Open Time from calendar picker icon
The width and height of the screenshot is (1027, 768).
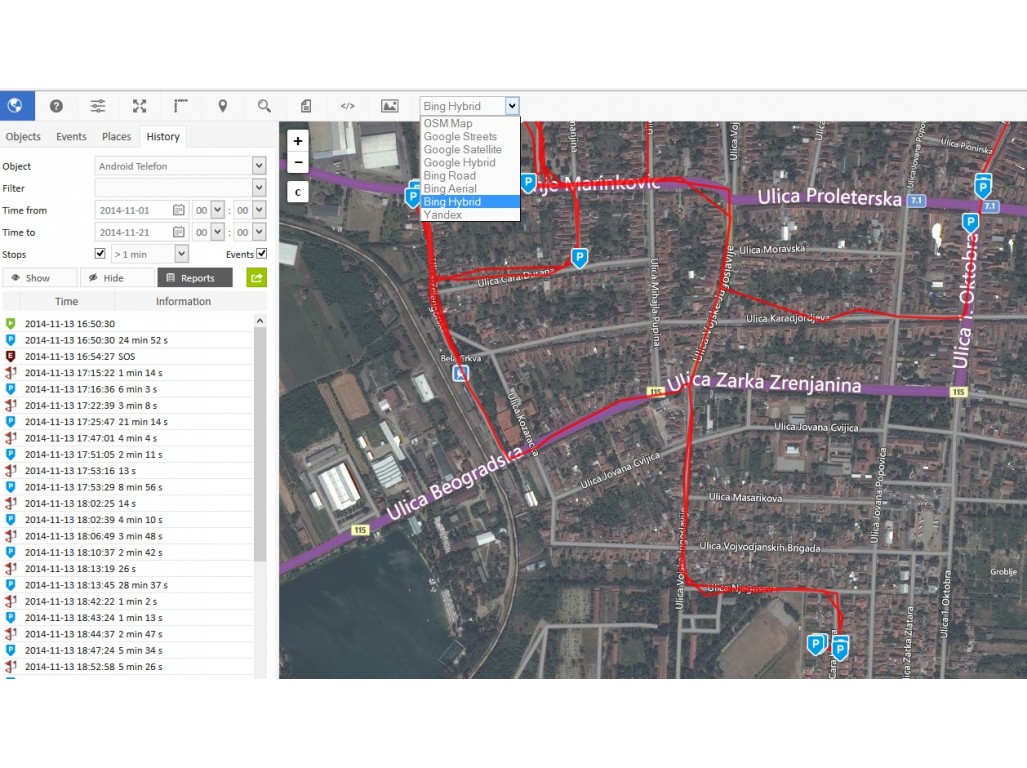point(178,210)
